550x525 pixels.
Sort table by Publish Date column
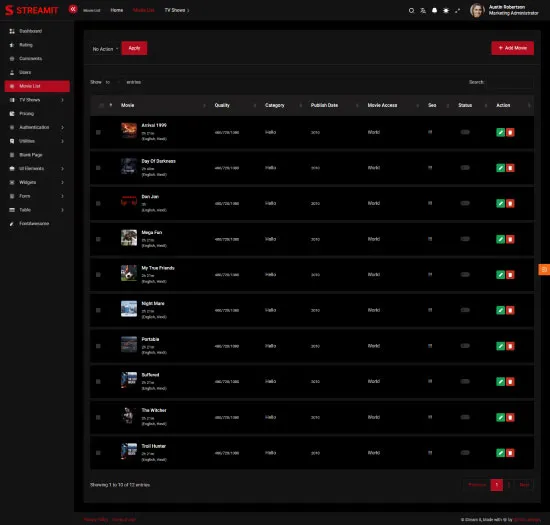point(324,105)
